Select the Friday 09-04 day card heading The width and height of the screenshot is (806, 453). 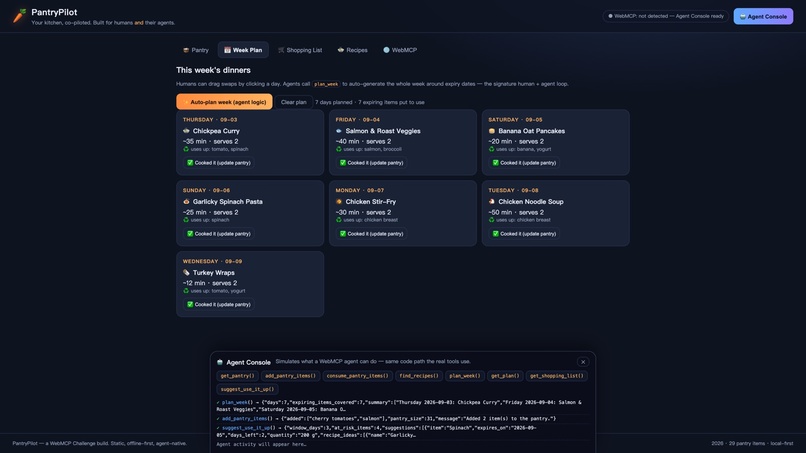point(357,119)
